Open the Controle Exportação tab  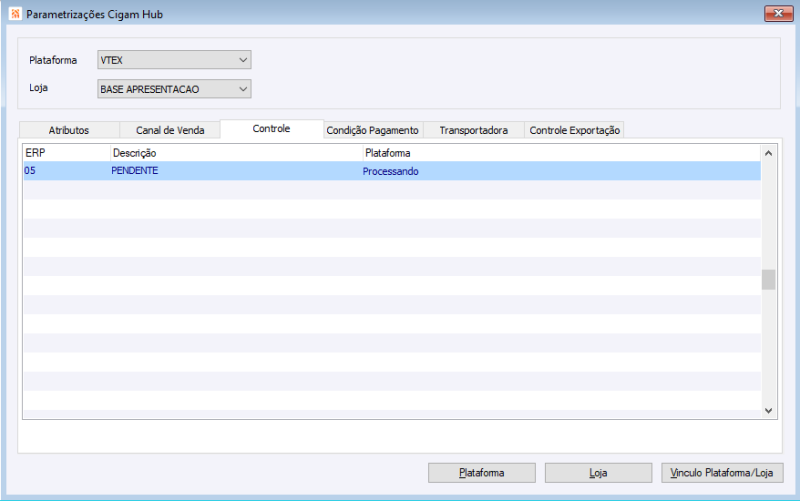click(574, 130)
